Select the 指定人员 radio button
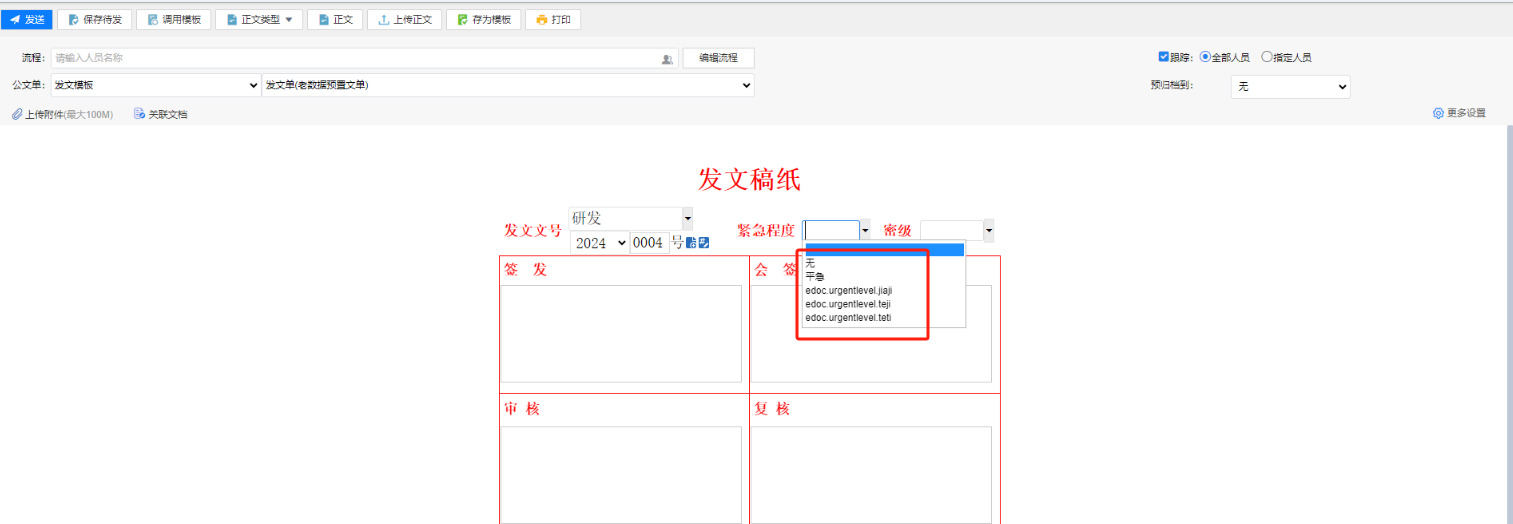This screenshot has width=1513, height=524. pyautogui.click(x=1267, y=57)
